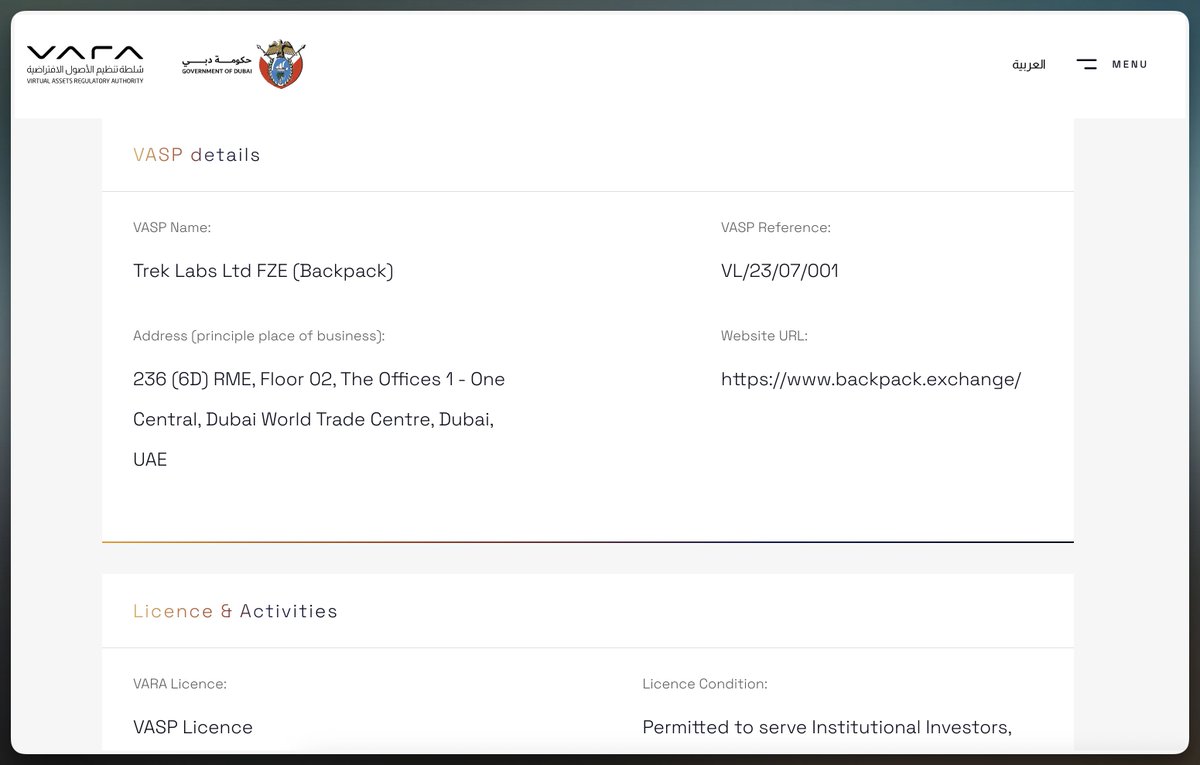
Task: Select the UAE address line
Action: tap(150, 460)
